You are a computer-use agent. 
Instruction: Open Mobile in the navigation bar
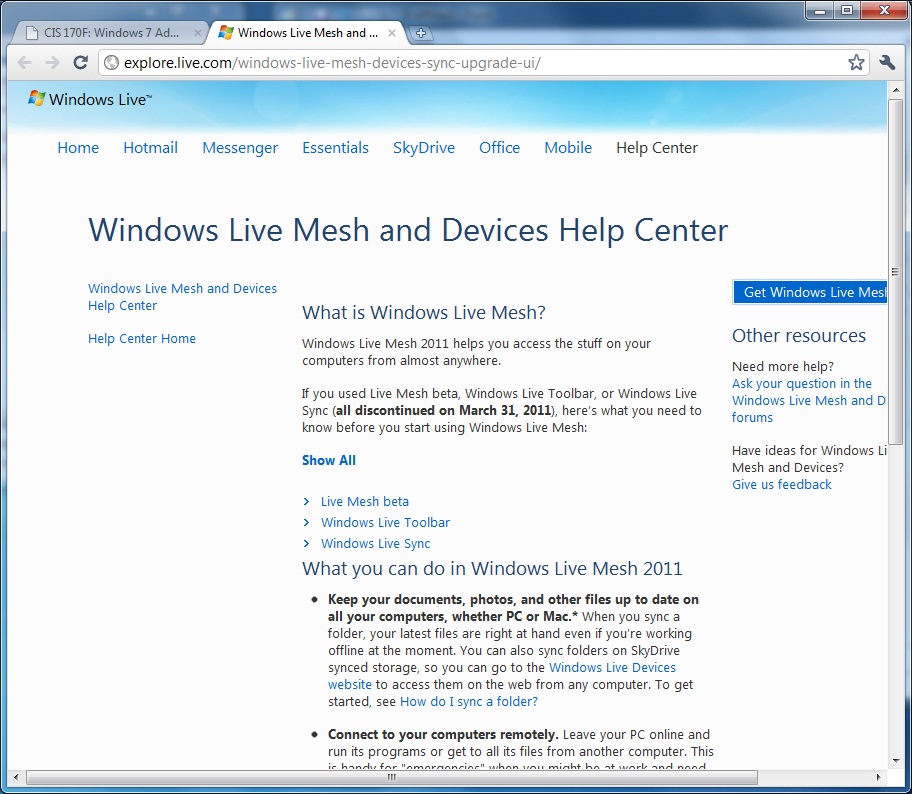click(568, 148)
